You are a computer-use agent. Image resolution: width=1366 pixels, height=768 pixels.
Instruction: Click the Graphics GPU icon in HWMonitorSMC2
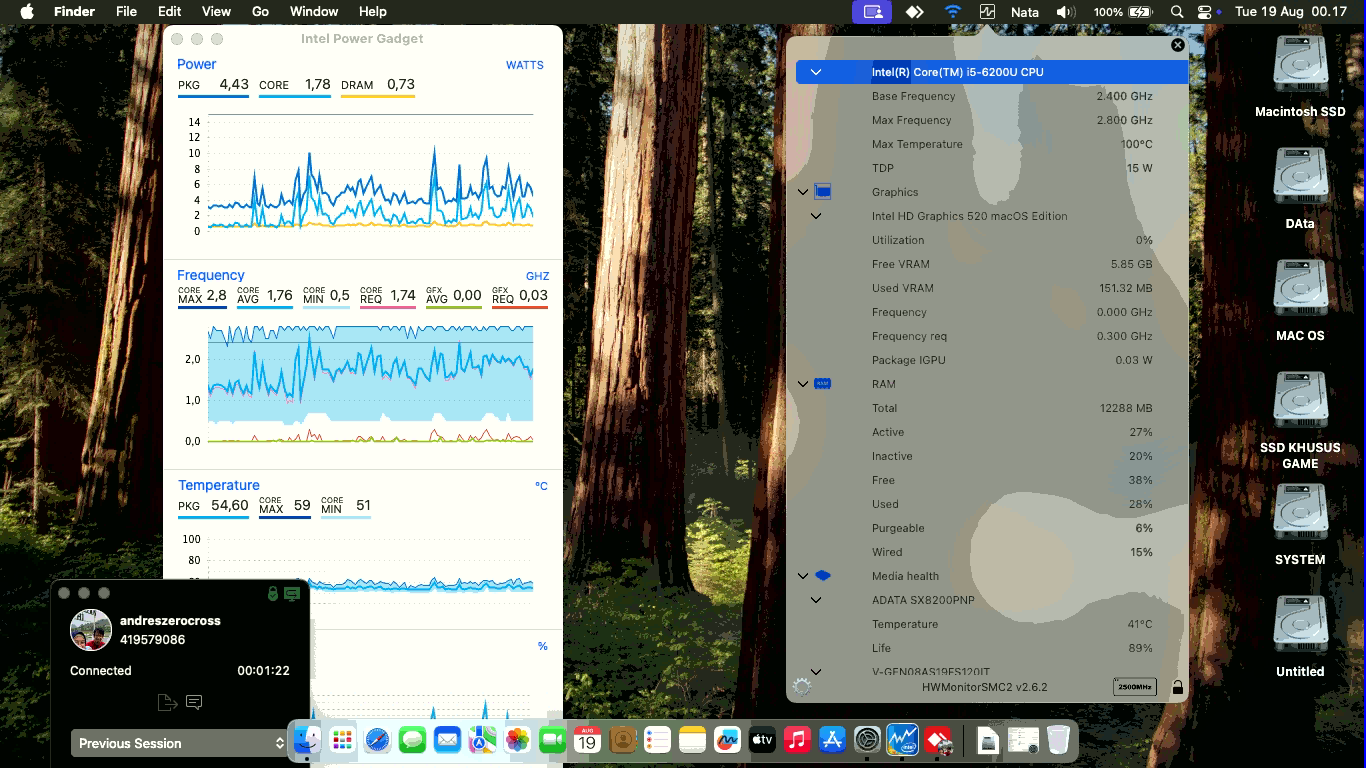point(822,191)
